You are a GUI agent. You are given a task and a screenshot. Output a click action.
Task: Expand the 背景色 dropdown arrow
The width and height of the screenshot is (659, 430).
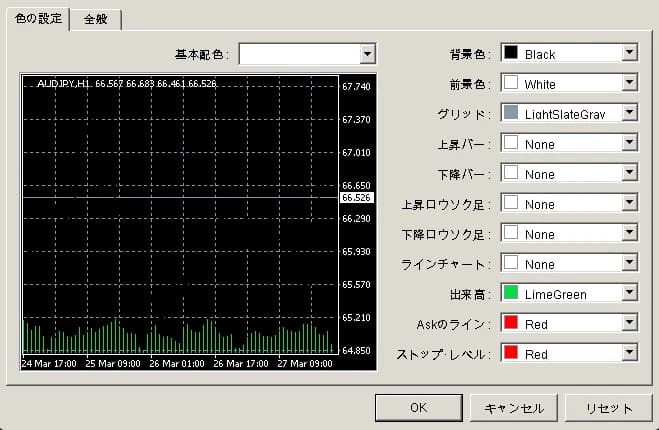[x=629, y=53]
